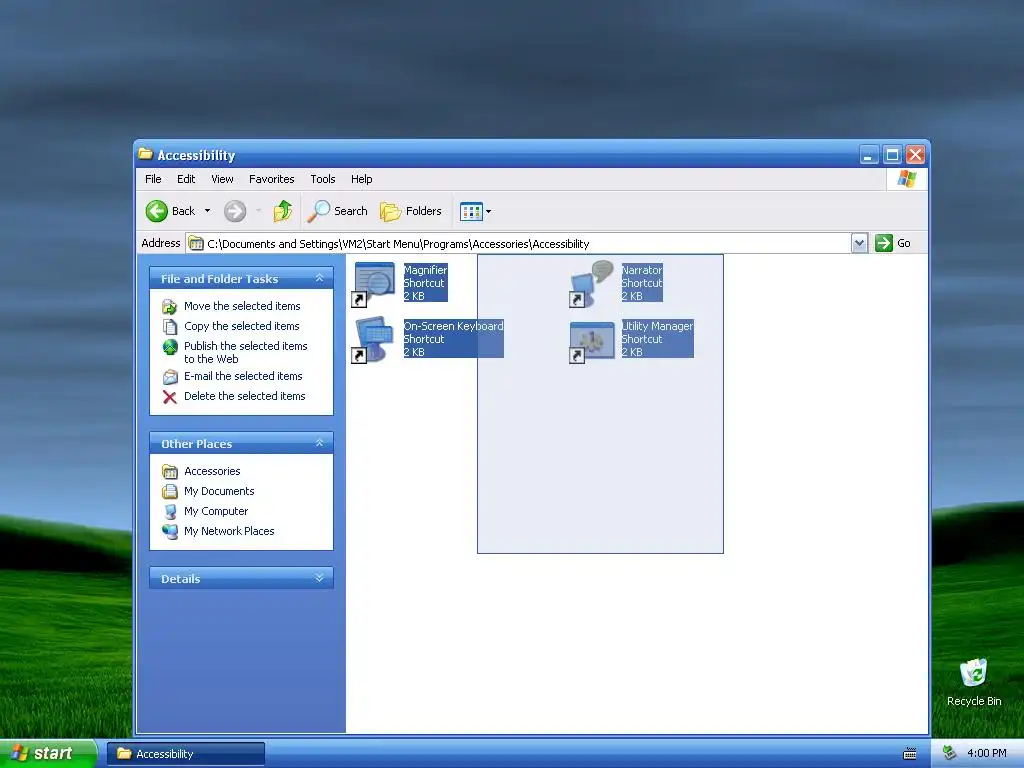Click Move the selected items link
Screen dimensions: 1024x768
pyautogui.click(x=242, y=306)
